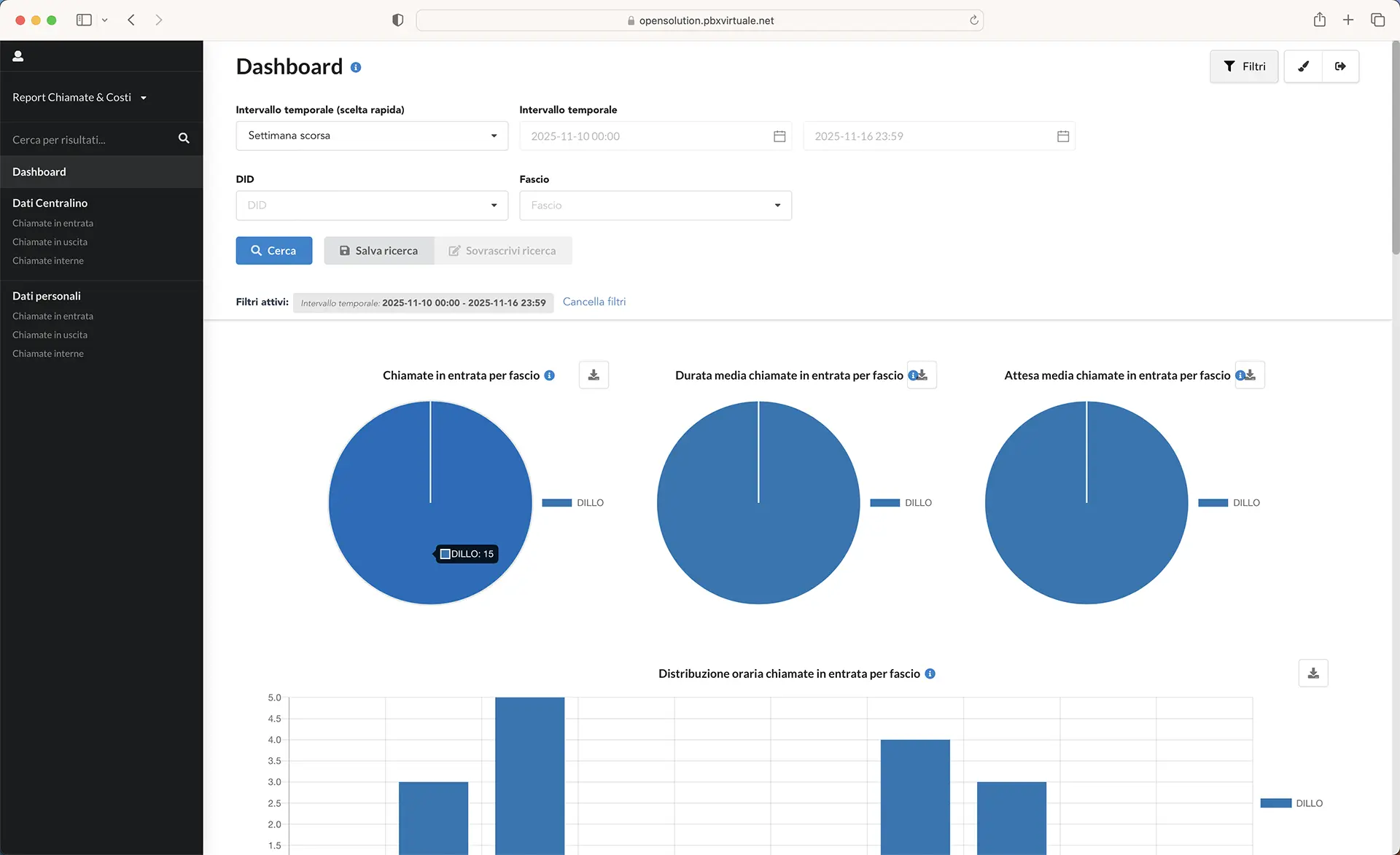The height and width of the screenshot is (855, 1400).
Task: Click the blue Cerca button
Action: tap(274, 251)
